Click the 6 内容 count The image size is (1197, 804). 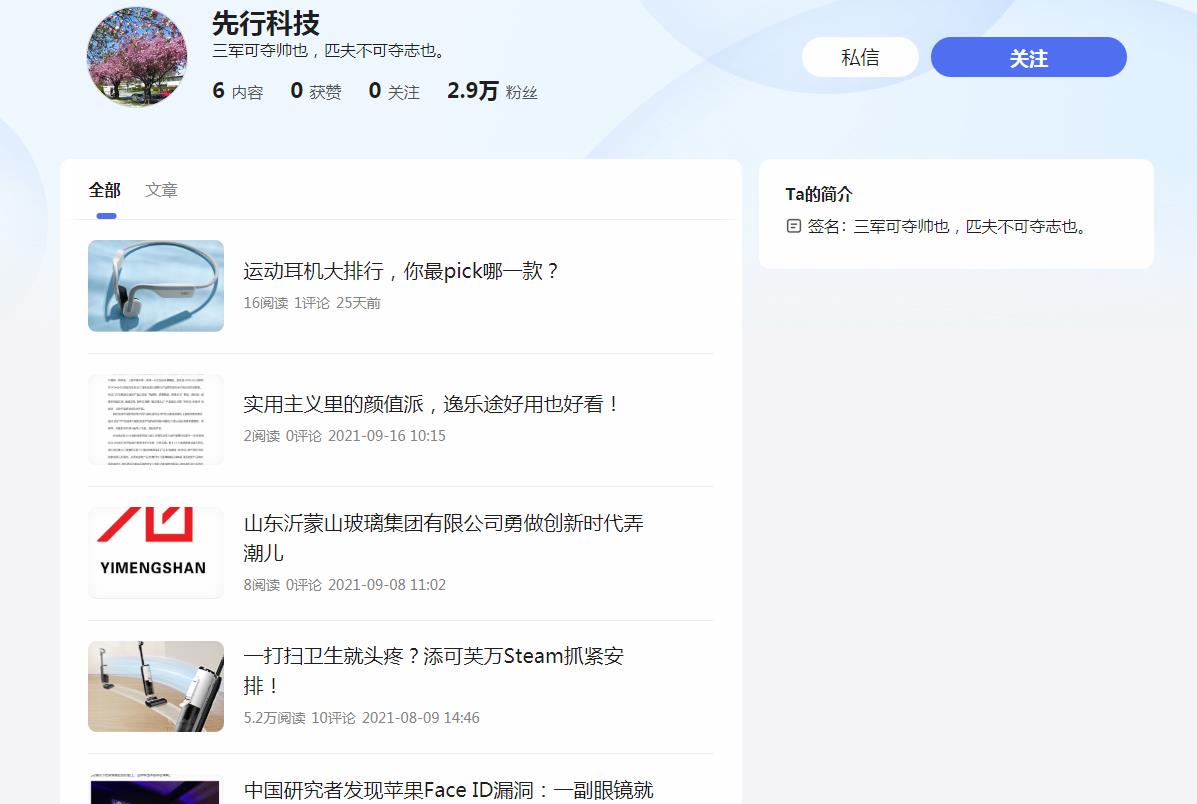pos(237,91)
